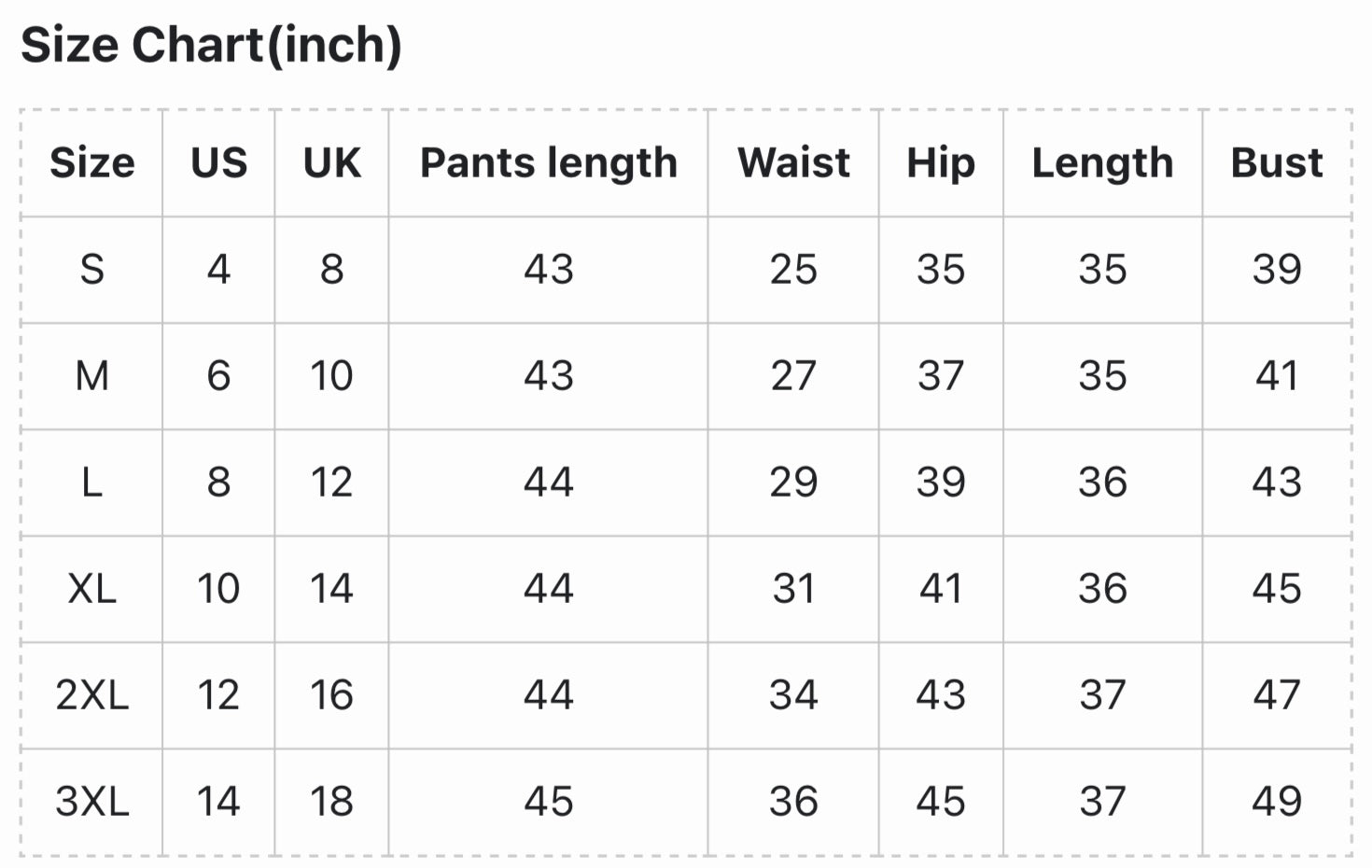Click Pants length 45 in 3XL row
Screen dimensions: 1372x868
[548, 802]
